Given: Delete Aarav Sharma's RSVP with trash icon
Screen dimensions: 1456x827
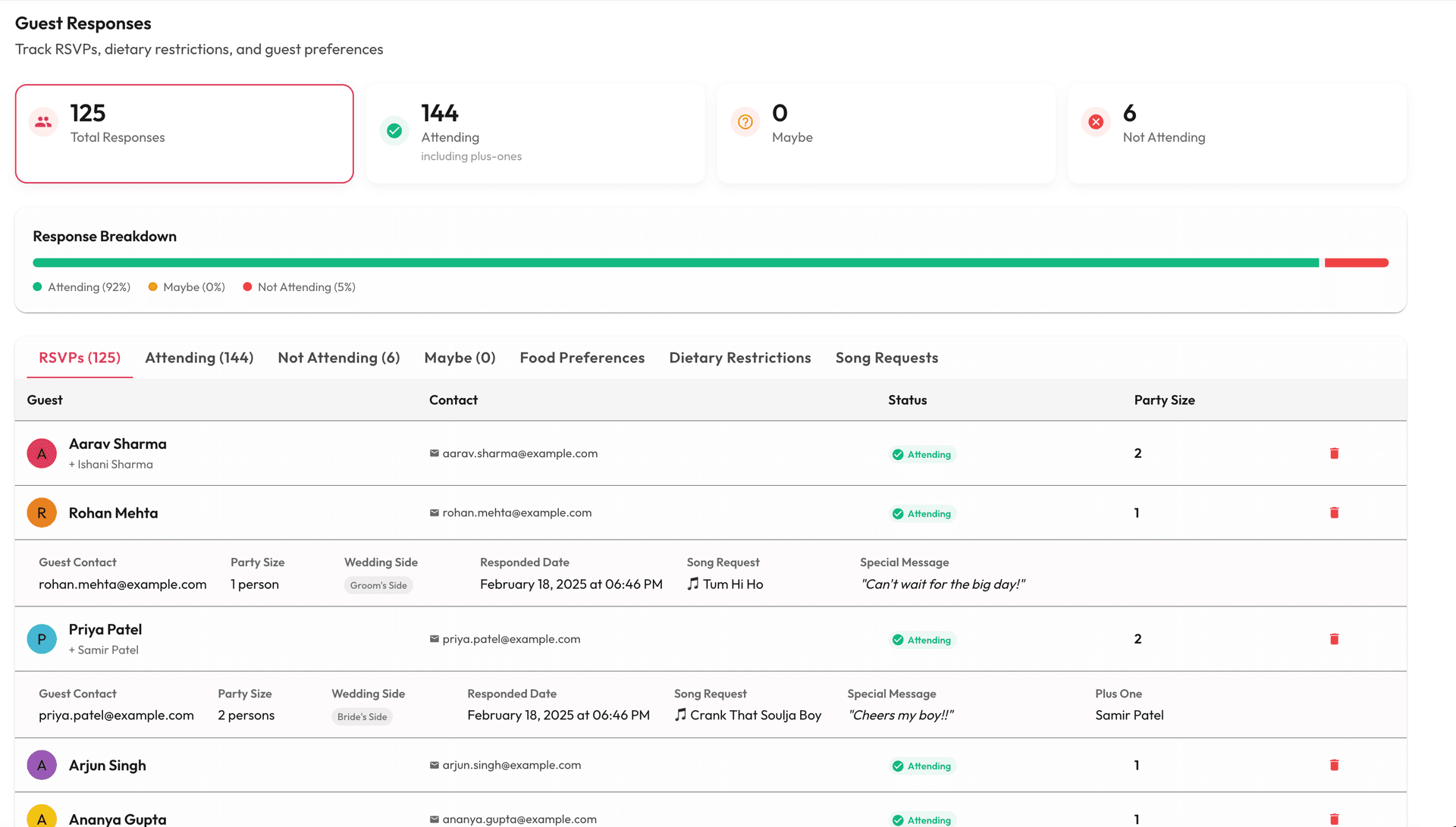Looking at the screenshot, I should tap(1334, 453).
